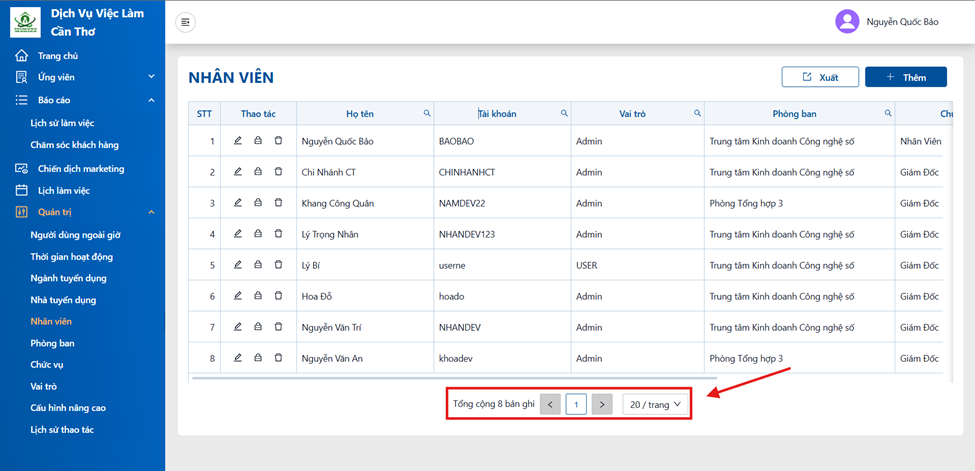Select Ngành tuyển dụng in sidebar

click(68, 278)
